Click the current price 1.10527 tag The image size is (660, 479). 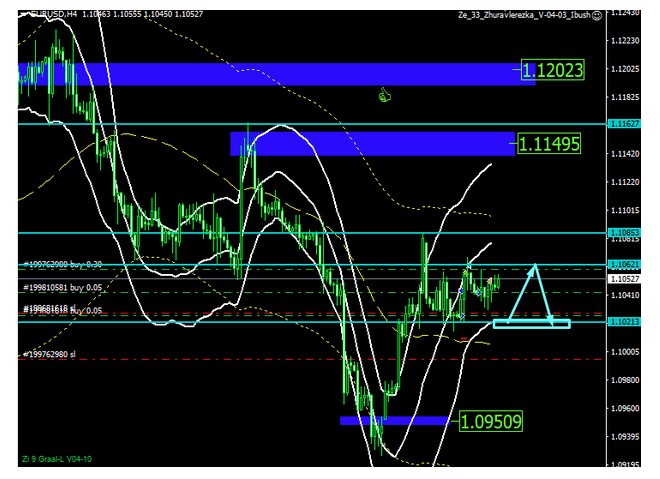625,279
